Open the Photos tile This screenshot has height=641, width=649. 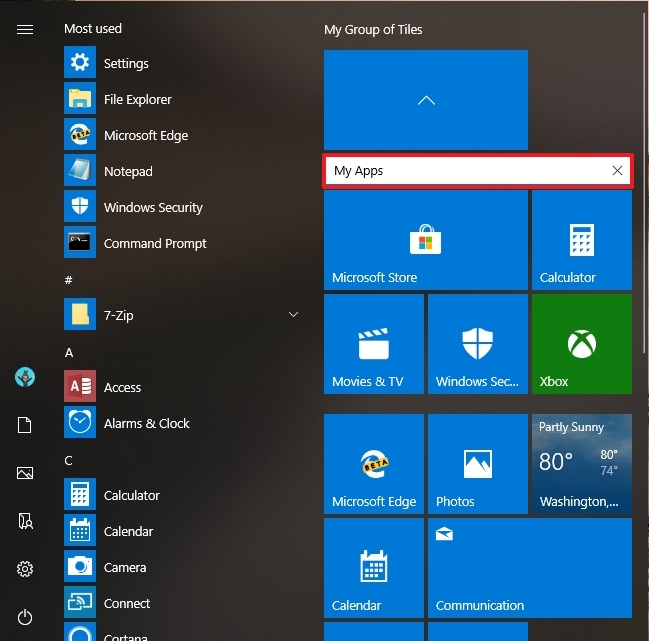(x=478, y=464)
